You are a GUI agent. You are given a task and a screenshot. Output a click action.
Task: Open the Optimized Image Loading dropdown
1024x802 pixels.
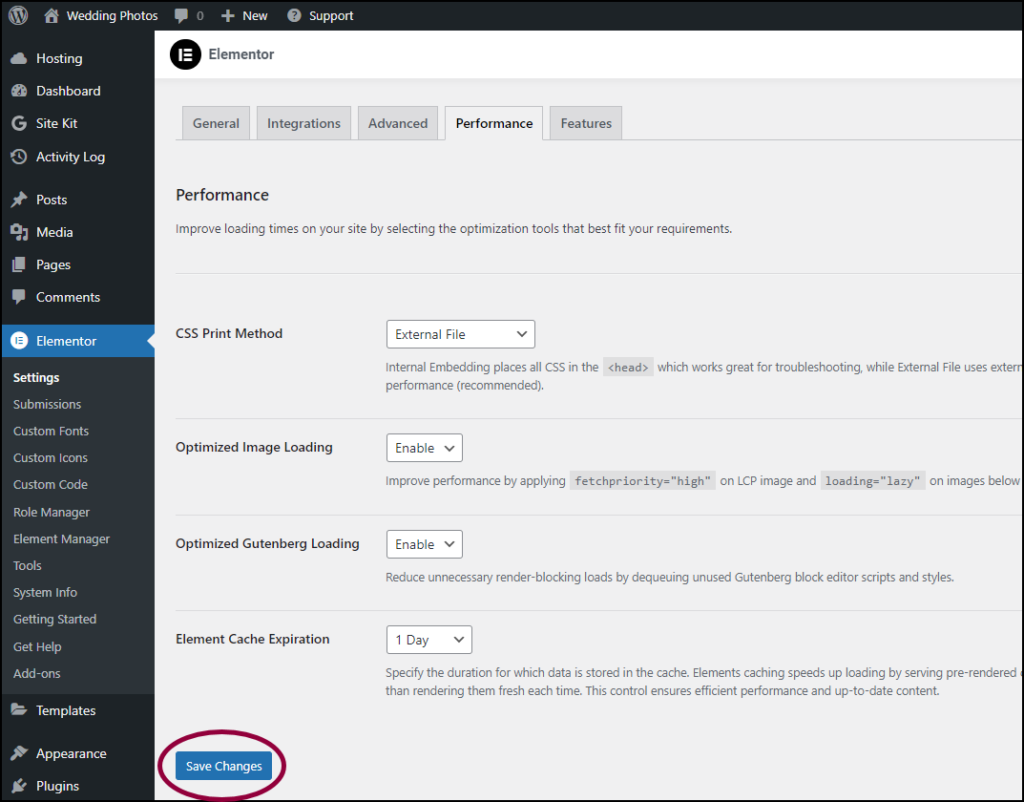pyautogui.click(x=424, y=447)
